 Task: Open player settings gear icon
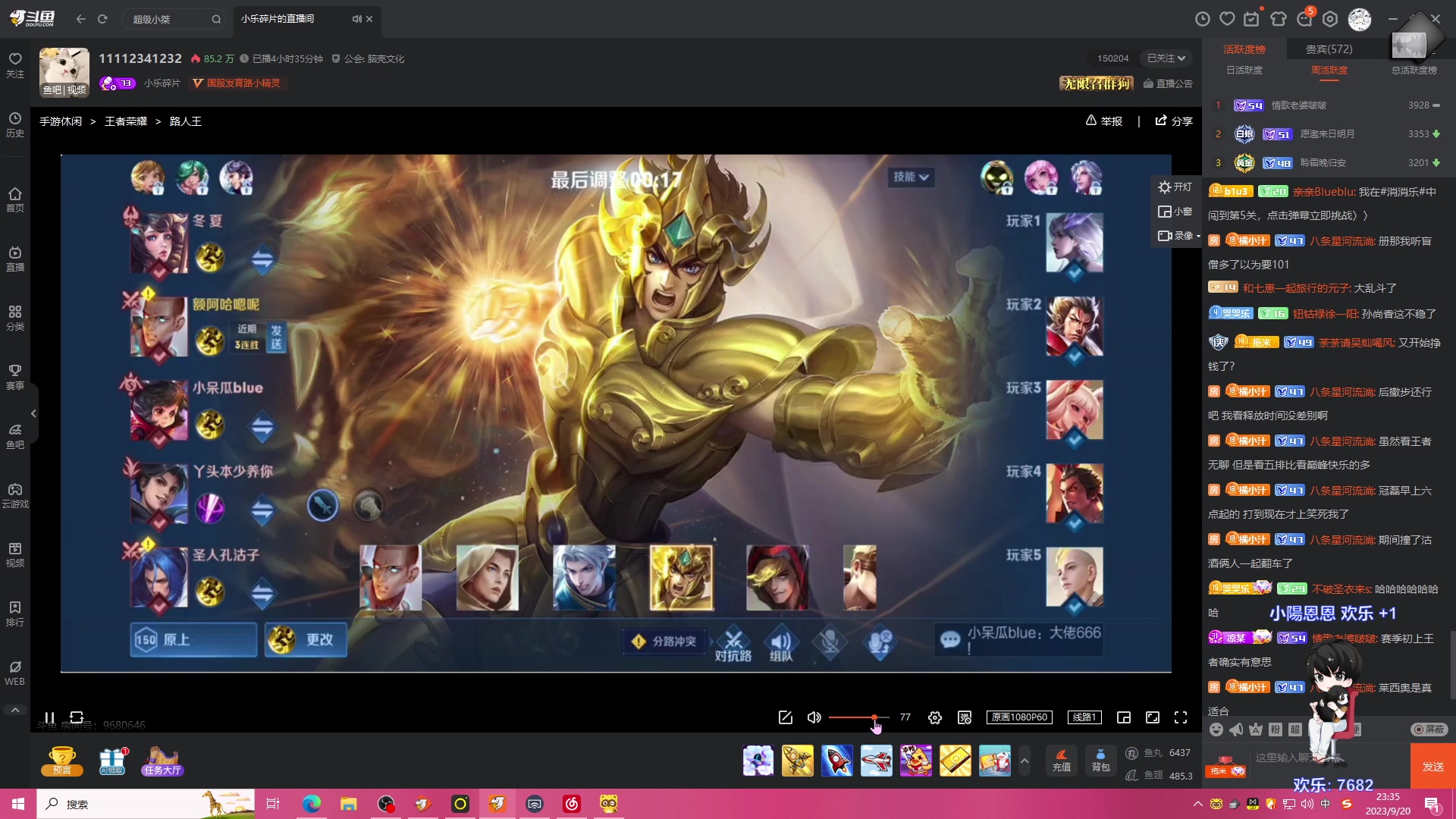point(935,717)
